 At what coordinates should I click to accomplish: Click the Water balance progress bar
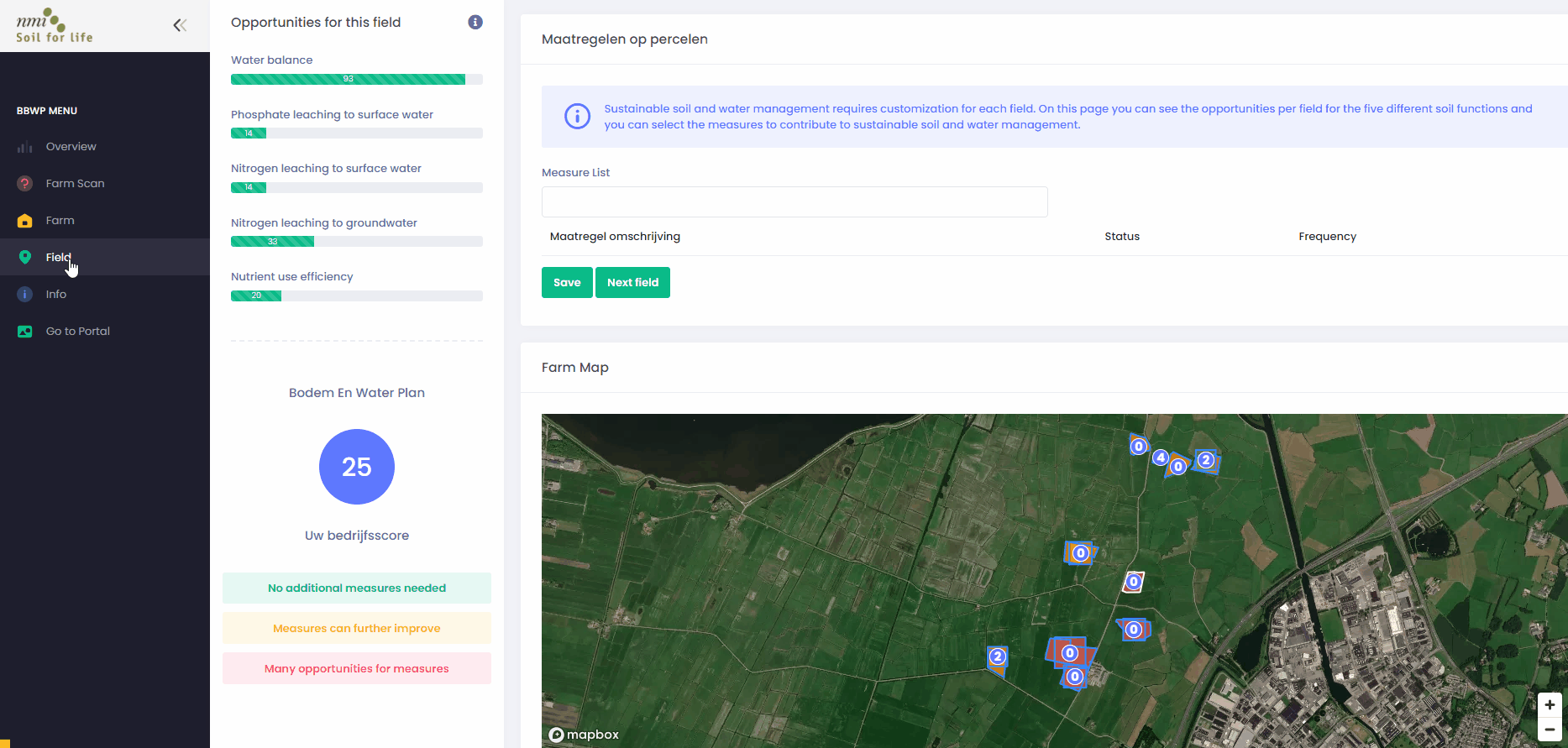click(x=356, y=80)
